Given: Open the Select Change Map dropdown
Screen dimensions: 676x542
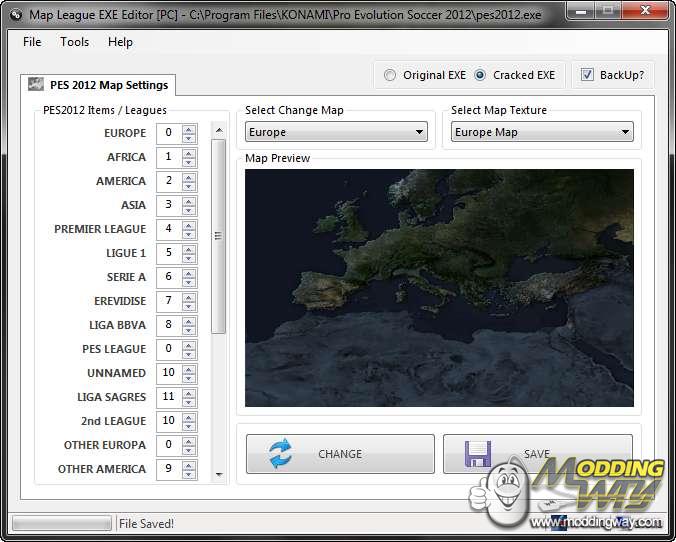Looking at the screenshot, I should (x=336, y=132).
